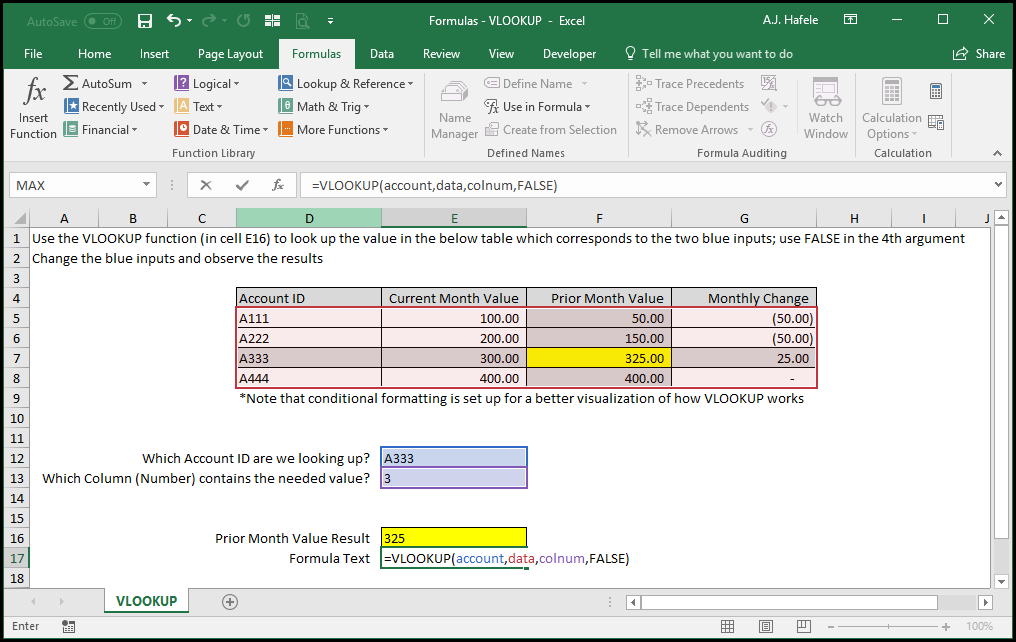Cancel the formula entry with the X
Image resolution: width=1016 pixels, height=642 pixels.
pyautogui.click(x=205, y=185)
